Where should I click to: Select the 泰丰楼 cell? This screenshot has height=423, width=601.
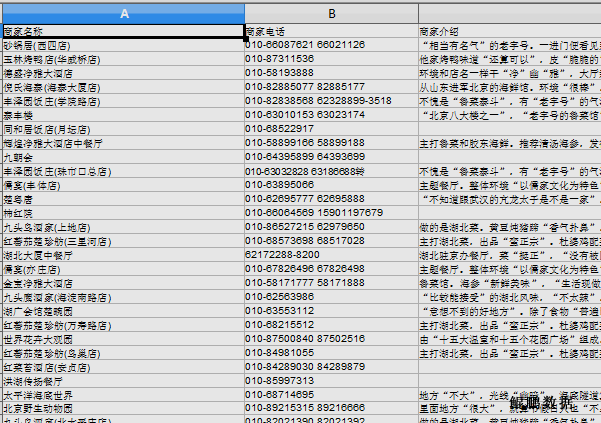[123, 115]
